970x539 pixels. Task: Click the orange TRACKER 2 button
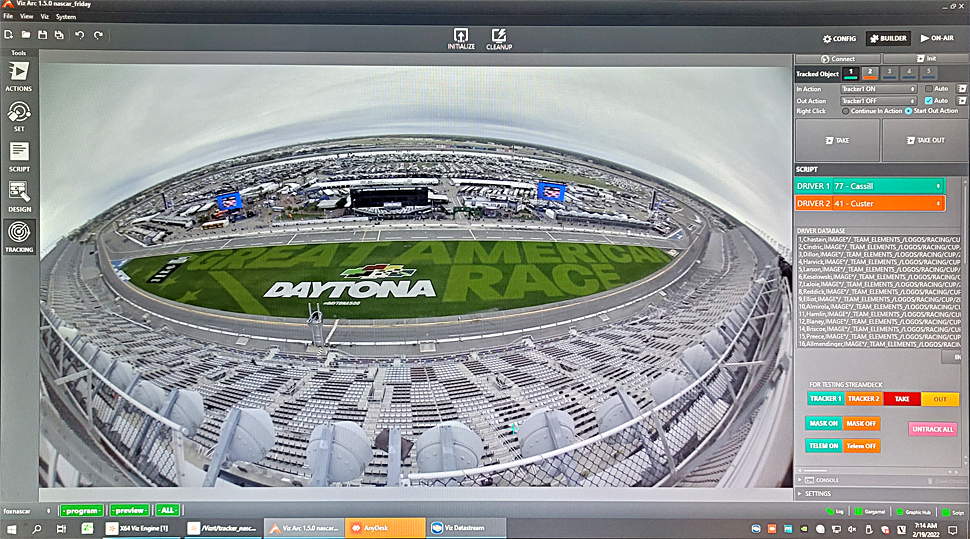point(864,399)
